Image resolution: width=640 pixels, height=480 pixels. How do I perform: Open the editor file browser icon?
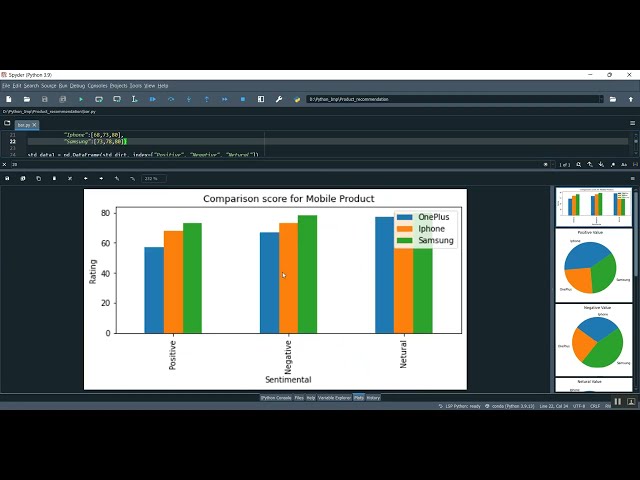click(7, 123)
